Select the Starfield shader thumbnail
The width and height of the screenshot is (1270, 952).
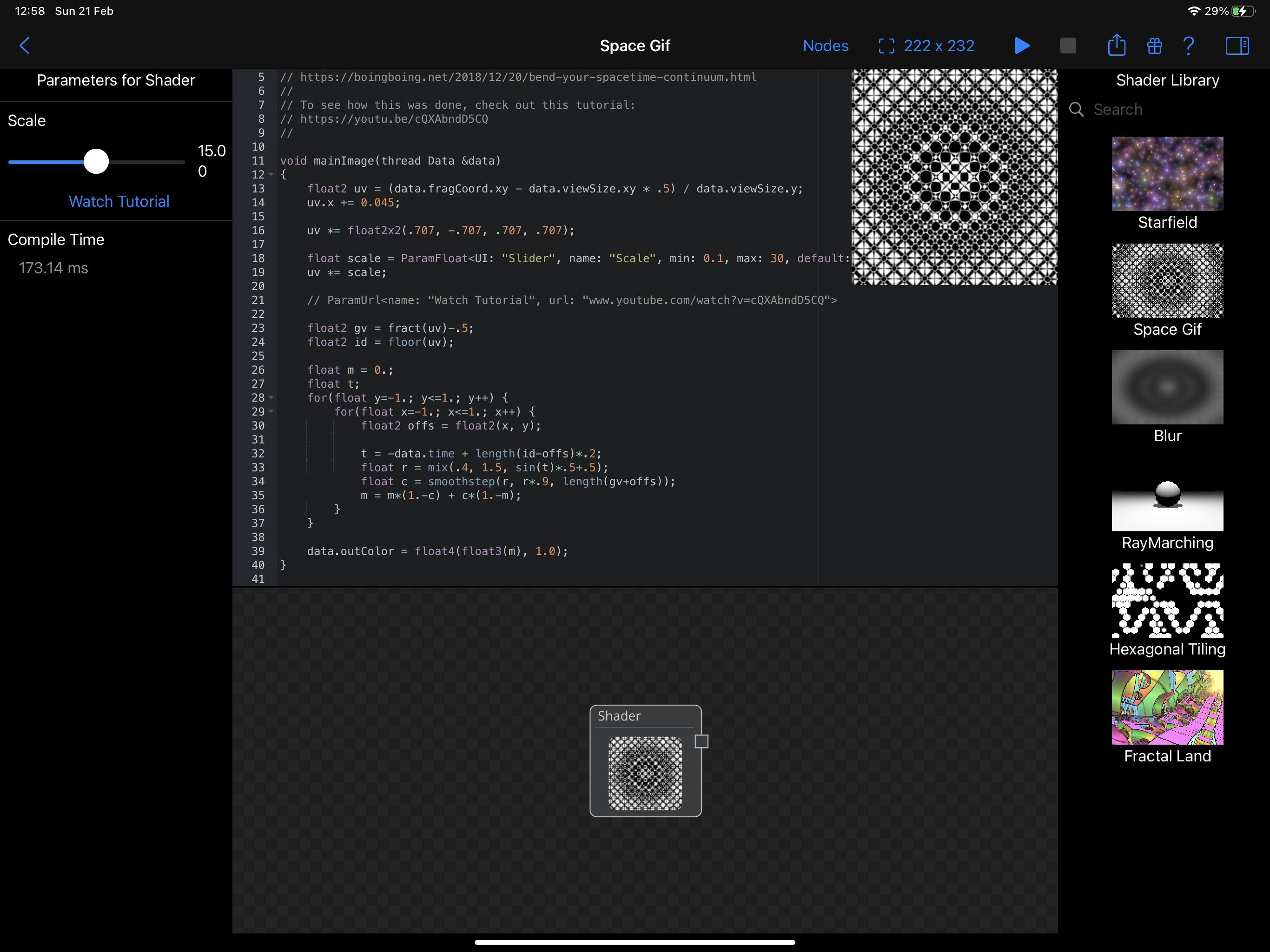coord(1167,173)
